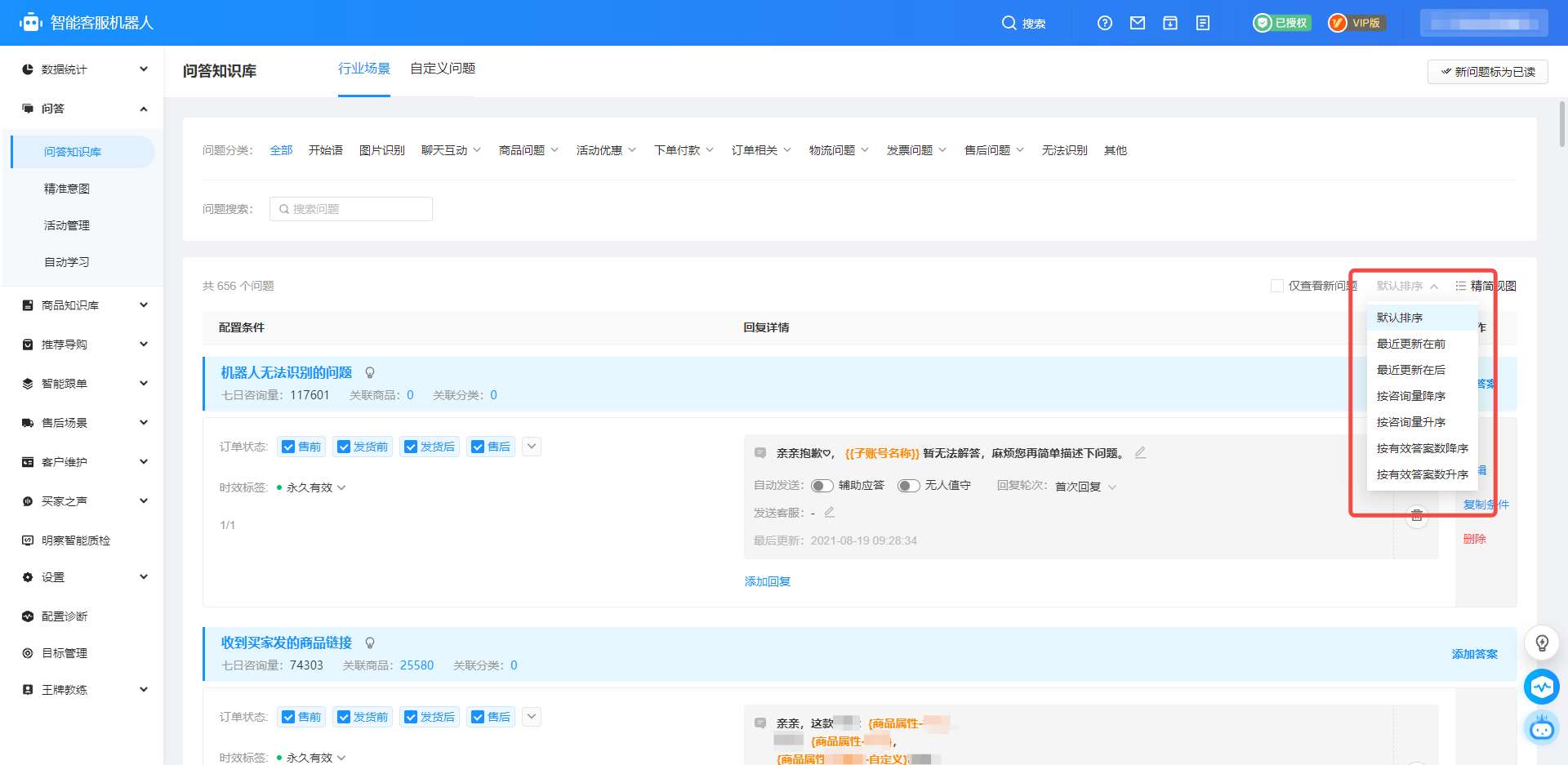This screenshot has width=1568, height=765.
Task: Expand 商品知识库 sidebar section
Action: 82,305
